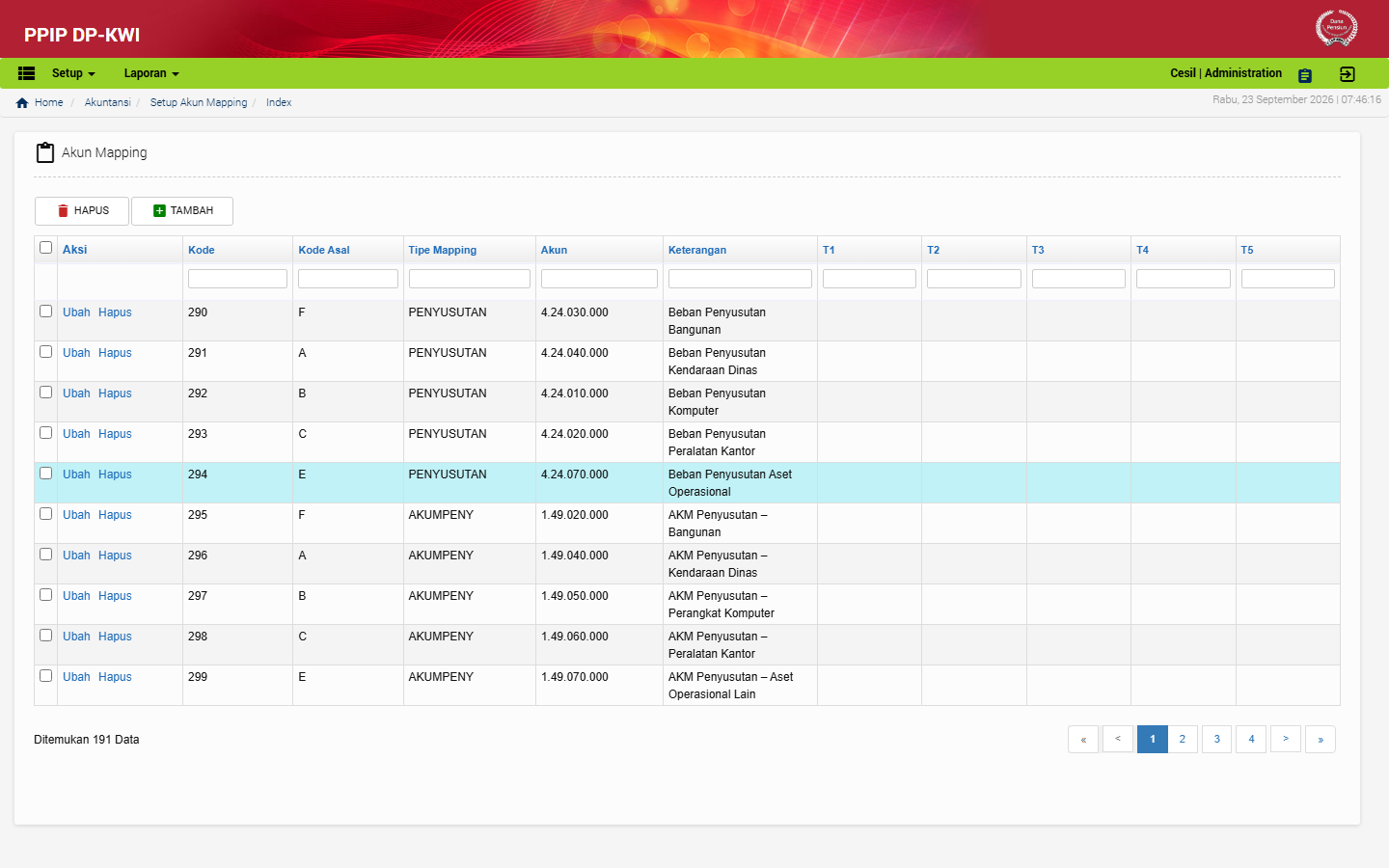Click Ubah for Kode 290
The width and height of the screenshot is (1389, 868).
pos(76,312)
